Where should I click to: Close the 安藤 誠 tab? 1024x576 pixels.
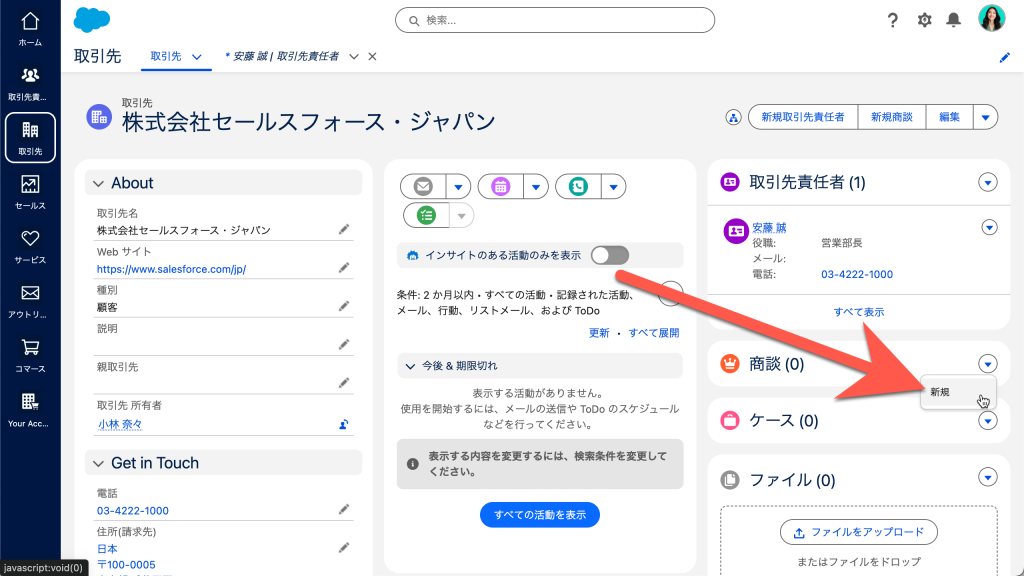click(372, 57)
